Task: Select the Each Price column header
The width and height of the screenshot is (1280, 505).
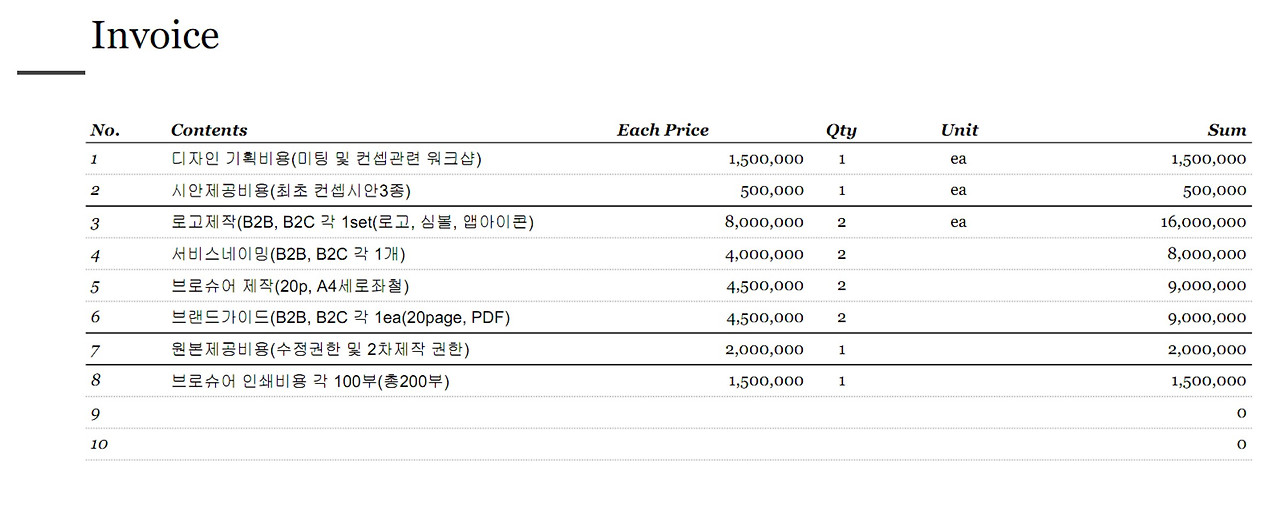Action: pos(662,130)
